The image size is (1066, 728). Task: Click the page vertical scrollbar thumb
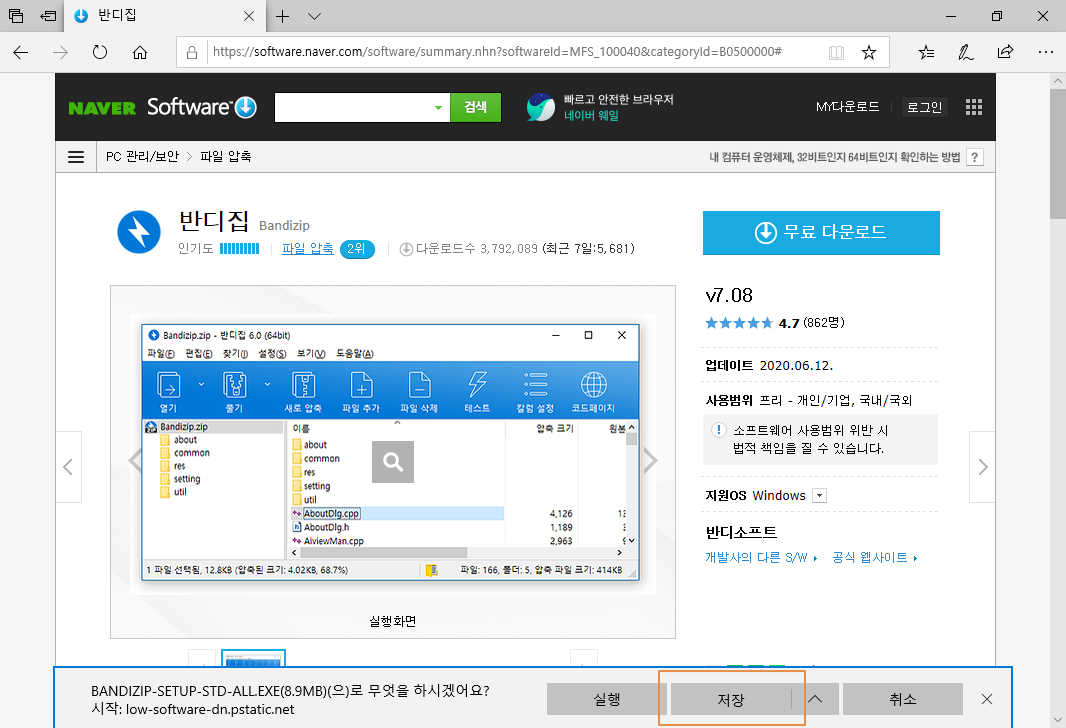1058,153
